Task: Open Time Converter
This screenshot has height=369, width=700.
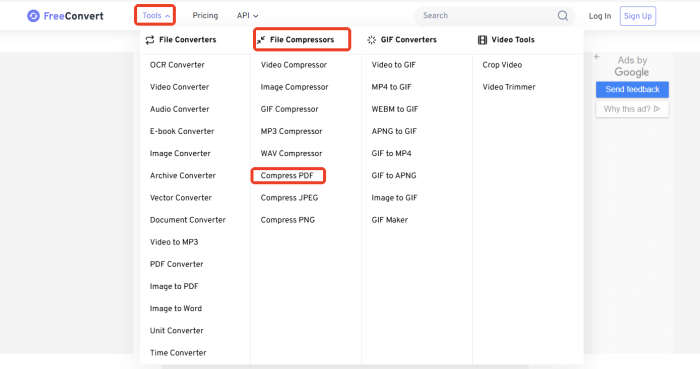Action: coord(178,353)
